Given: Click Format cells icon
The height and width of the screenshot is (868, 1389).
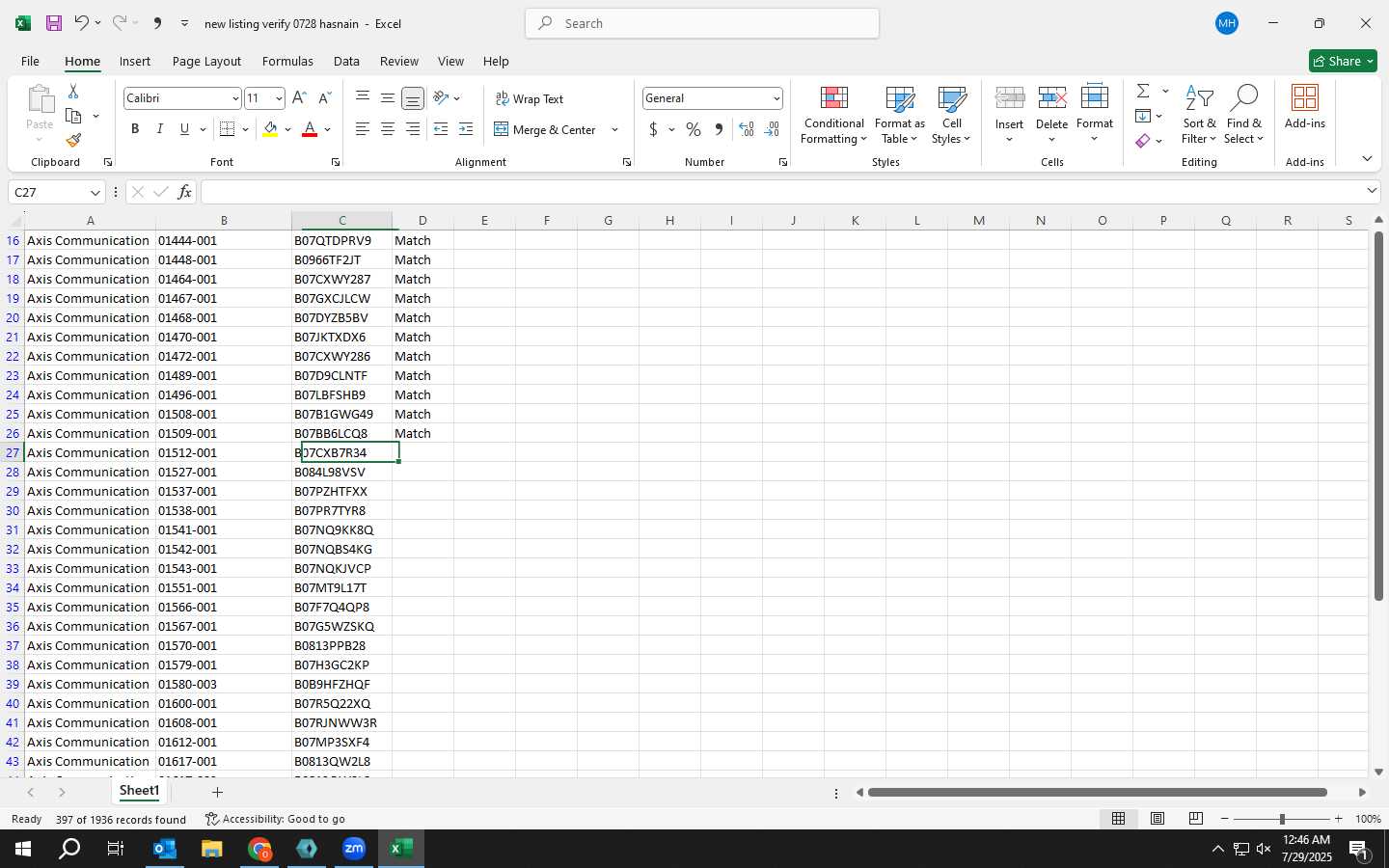Looking at the screenshot, I should (1095, 97).
